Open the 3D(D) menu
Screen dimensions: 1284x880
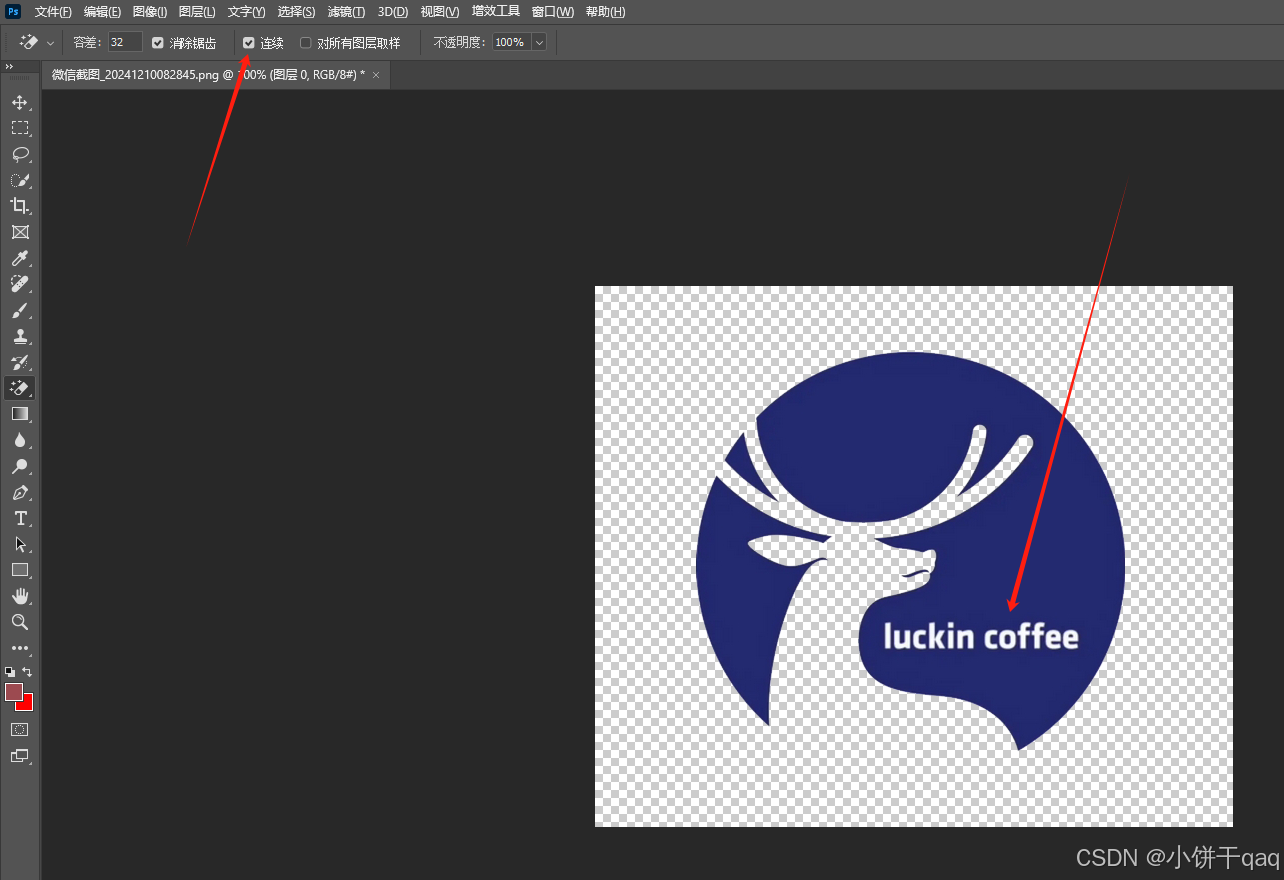393,12
